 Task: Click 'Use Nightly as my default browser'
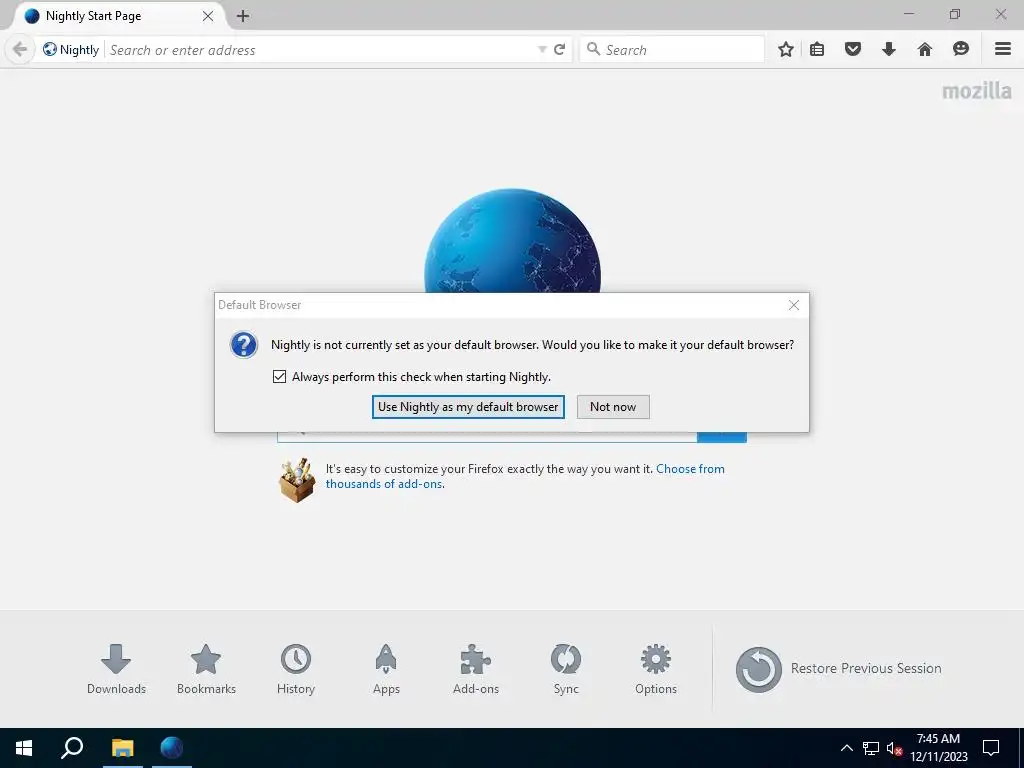coord(468,407)
